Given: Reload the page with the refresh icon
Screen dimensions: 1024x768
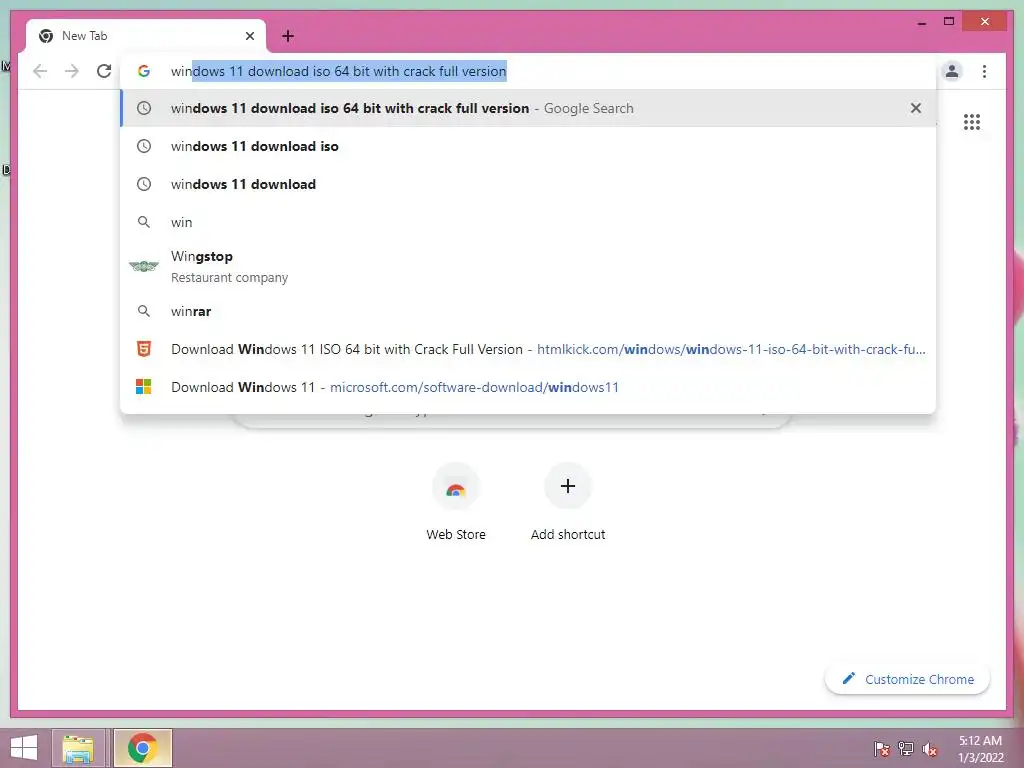Looking at the screenshot, I should click(104, 71).
